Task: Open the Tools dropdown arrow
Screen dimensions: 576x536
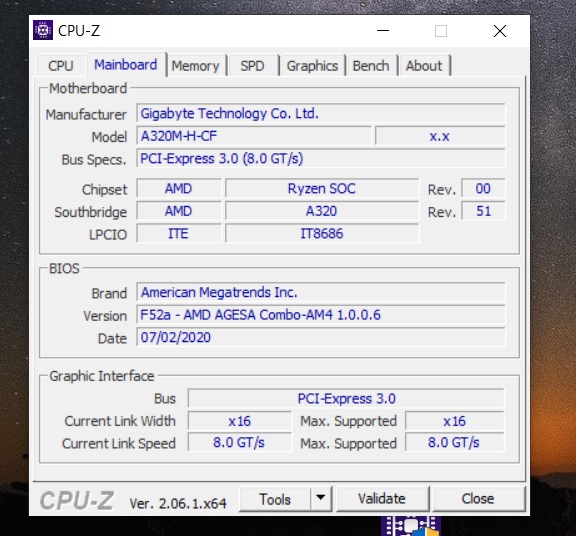Action: [321, 498]
